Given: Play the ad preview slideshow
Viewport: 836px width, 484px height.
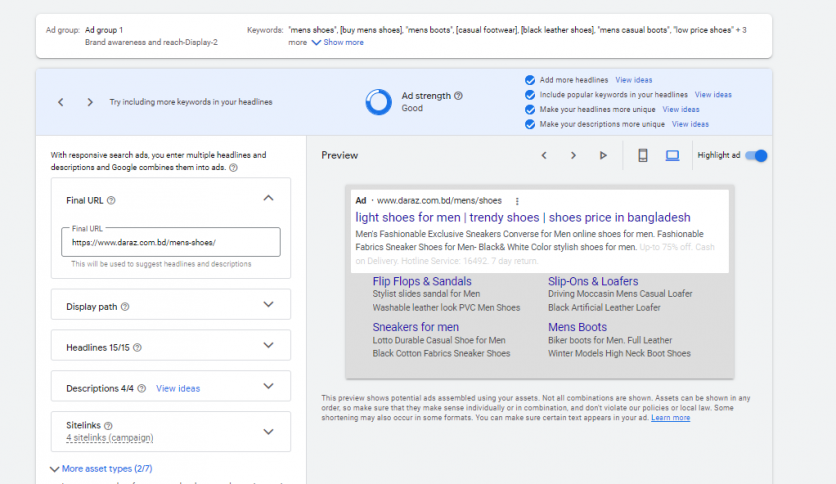Looking at the screenshot, I should point(603,155).
